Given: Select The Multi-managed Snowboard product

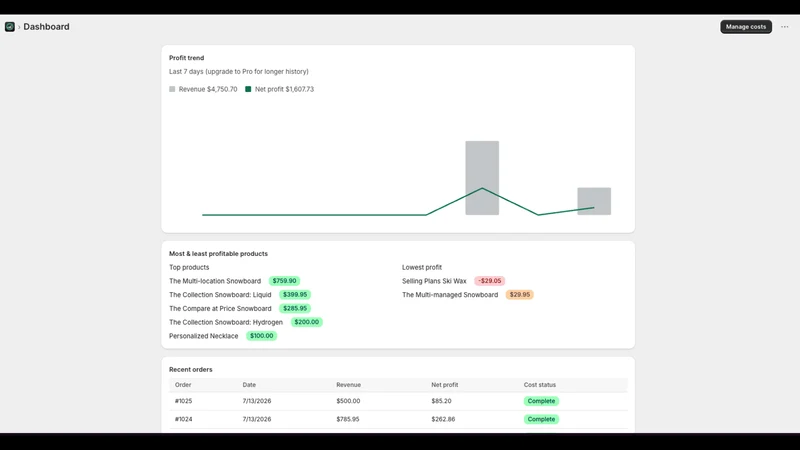Looking at the screenshot, I should (x=449, y=294).
